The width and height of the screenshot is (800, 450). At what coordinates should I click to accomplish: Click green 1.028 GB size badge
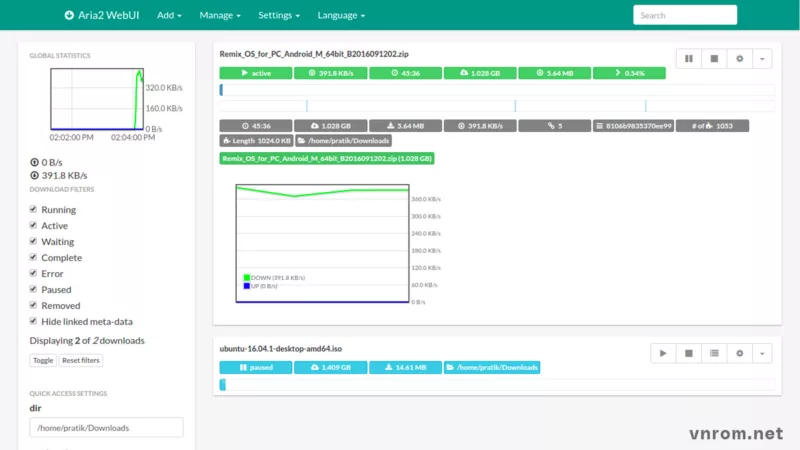tap(480, 73)
